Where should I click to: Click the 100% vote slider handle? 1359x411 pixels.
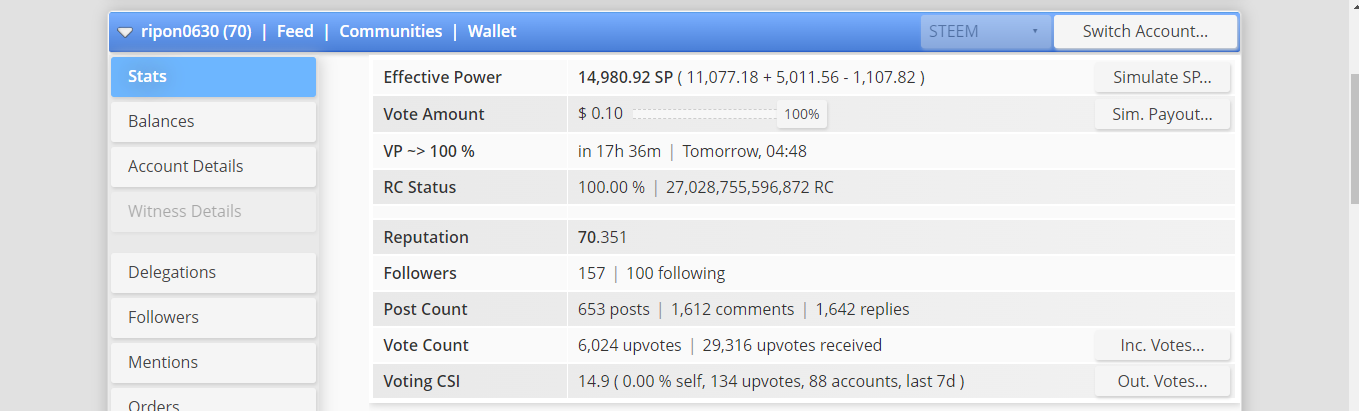click(x=802, y=114)
